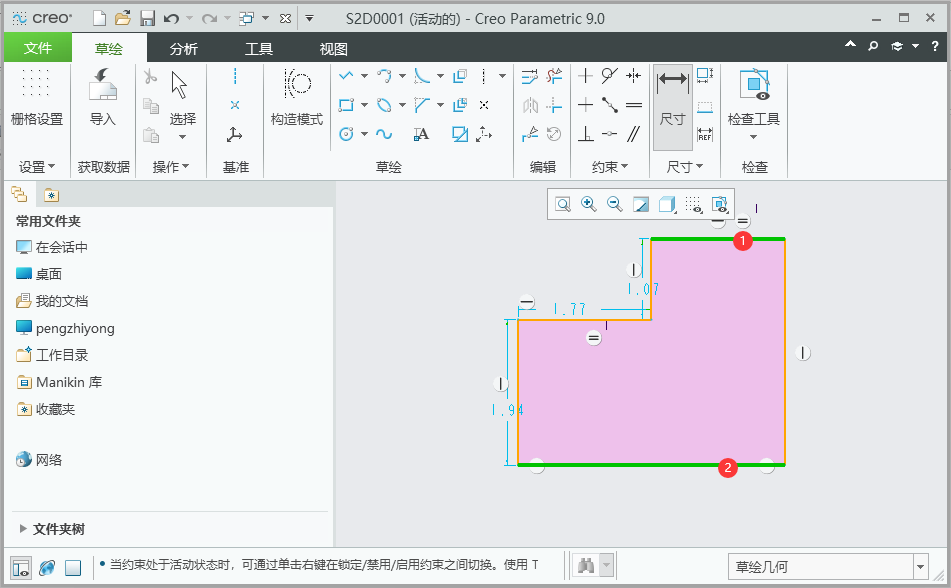
Task: Open the Line tool dropdown arrow
Action: pos(364,76)
